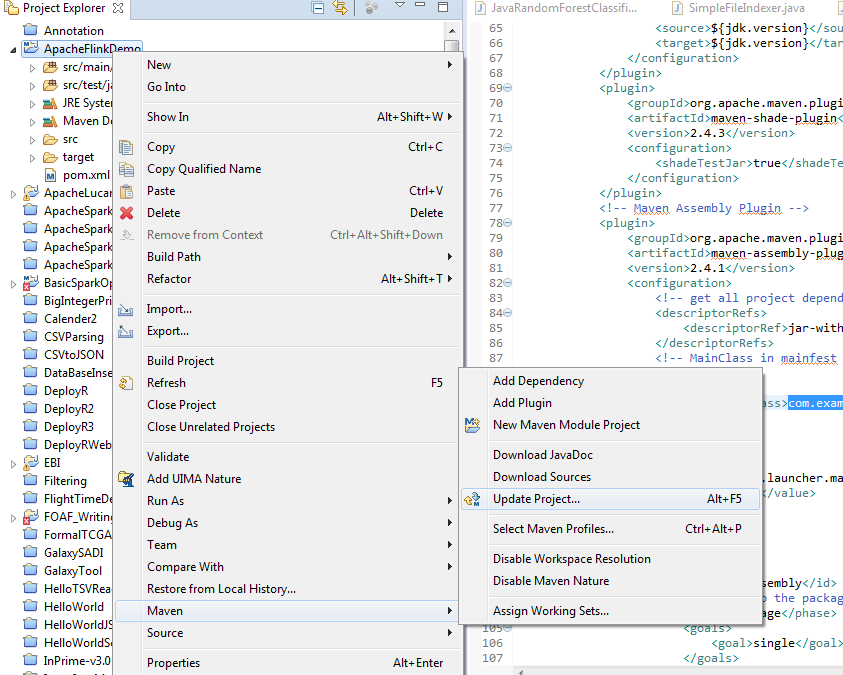Click the Collapse All icon in Project Explorer
The height and width of the screenshot is (675, 843).
click(x=318, y=9)
